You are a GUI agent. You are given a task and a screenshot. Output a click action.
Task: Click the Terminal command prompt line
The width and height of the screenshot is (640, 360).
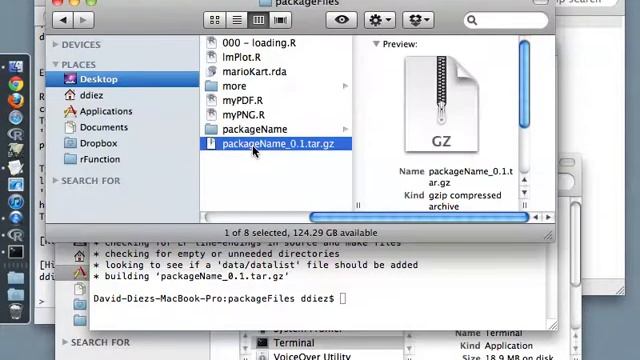pos(220,299)
